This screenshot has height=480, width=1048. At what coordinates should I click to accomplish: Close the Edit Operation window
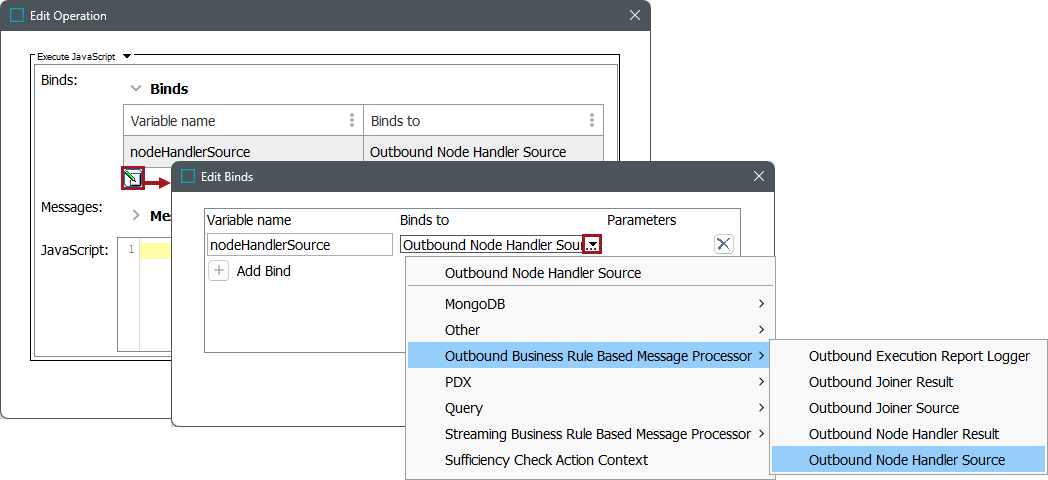click(635, 16)
